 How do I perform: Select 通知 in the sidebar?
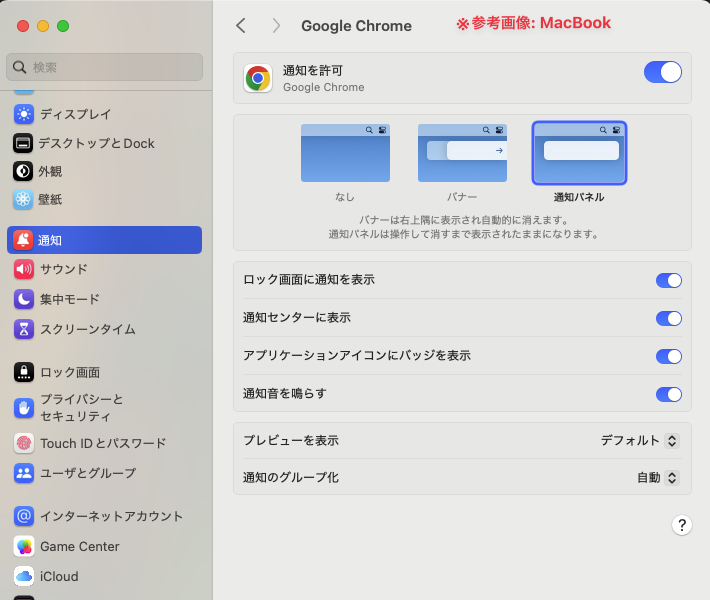pyautogui.click(x=104, y=240)
